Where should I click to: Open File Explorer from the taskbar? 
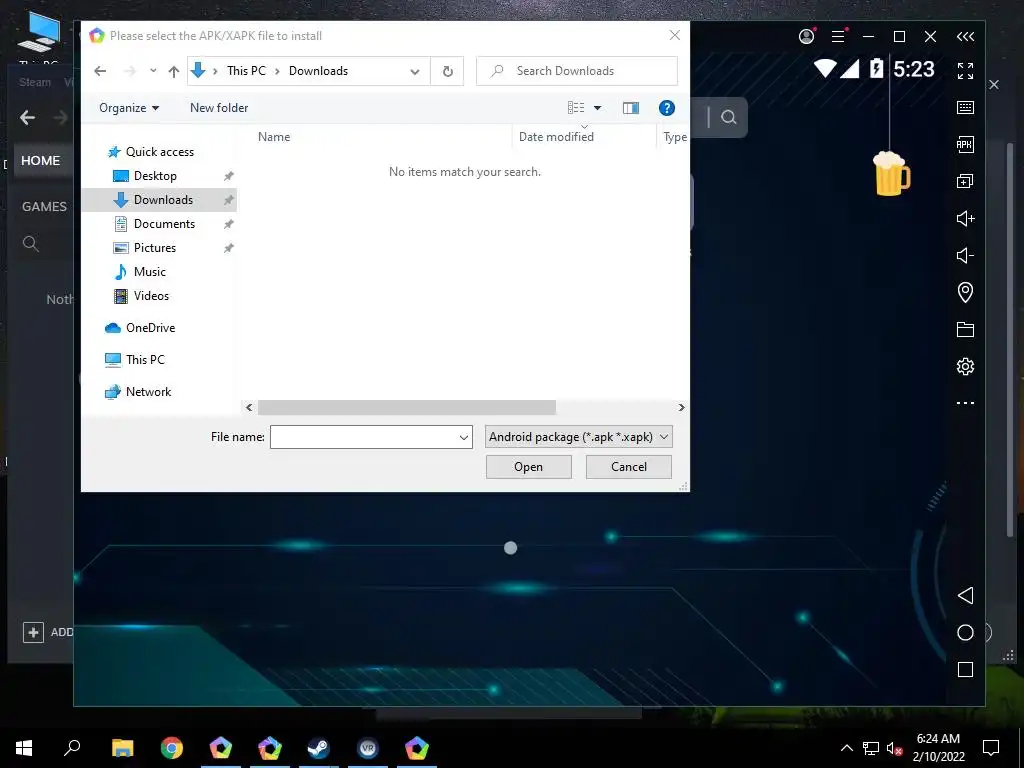point(122,748)
